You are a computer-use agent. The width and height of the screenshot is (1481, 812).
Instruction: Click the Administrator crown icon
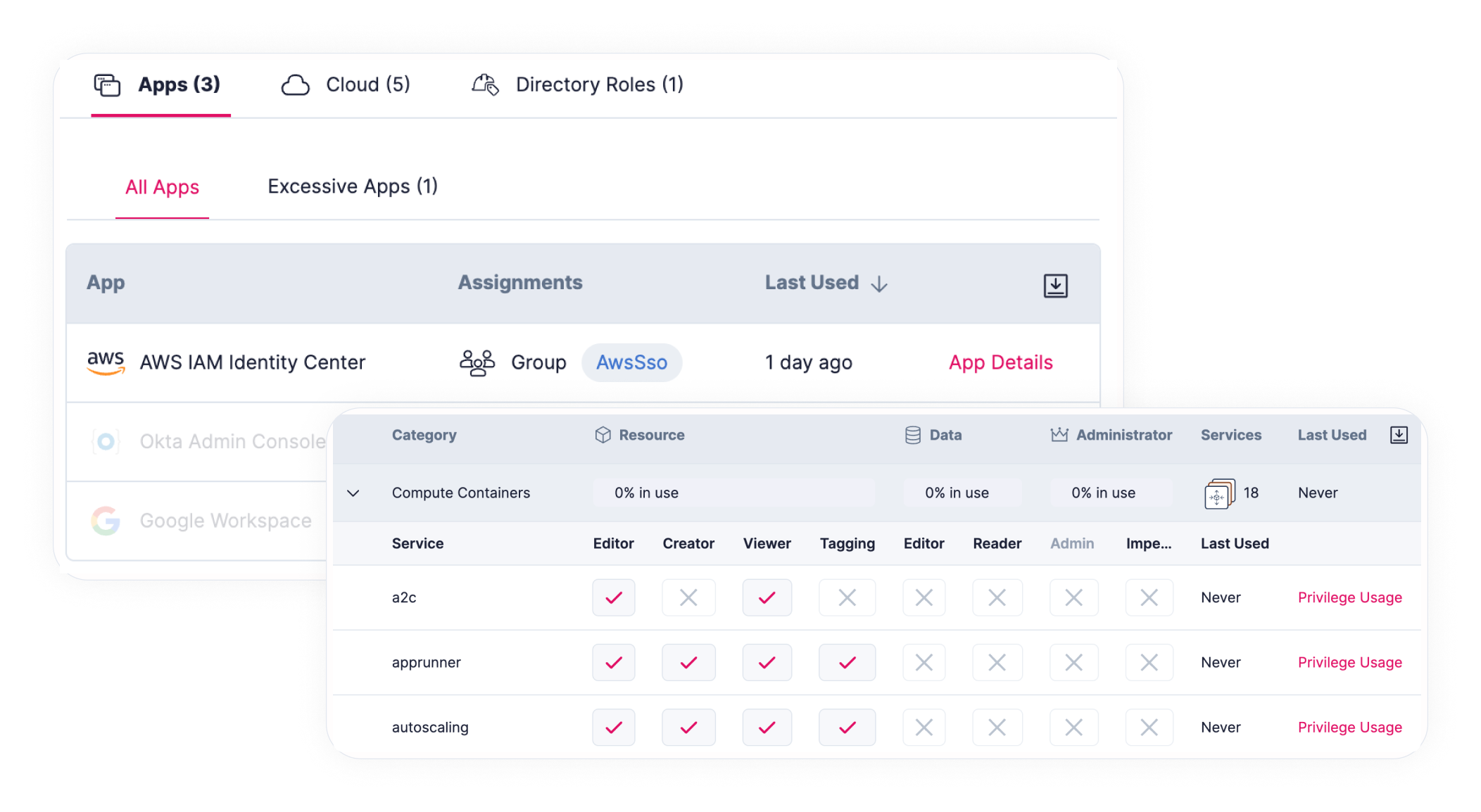(x=1059, y=435)
